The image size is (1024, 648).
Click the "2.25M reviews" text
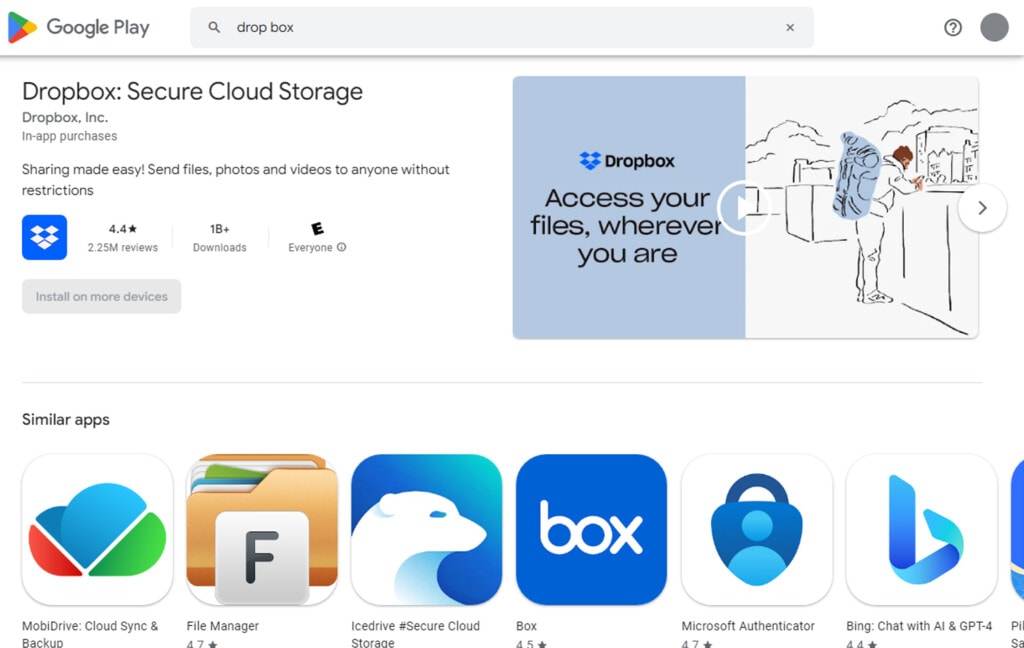(x=123, y=248)
